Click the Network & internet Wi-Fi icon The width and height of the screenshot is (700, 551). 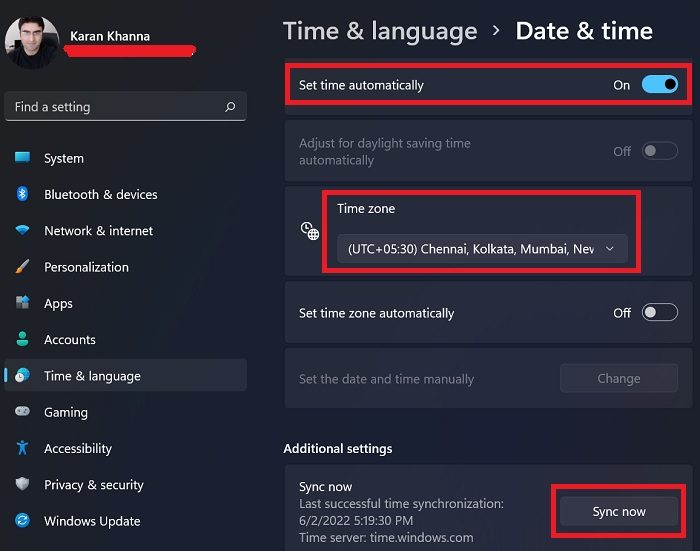click(x=22, y=231)
